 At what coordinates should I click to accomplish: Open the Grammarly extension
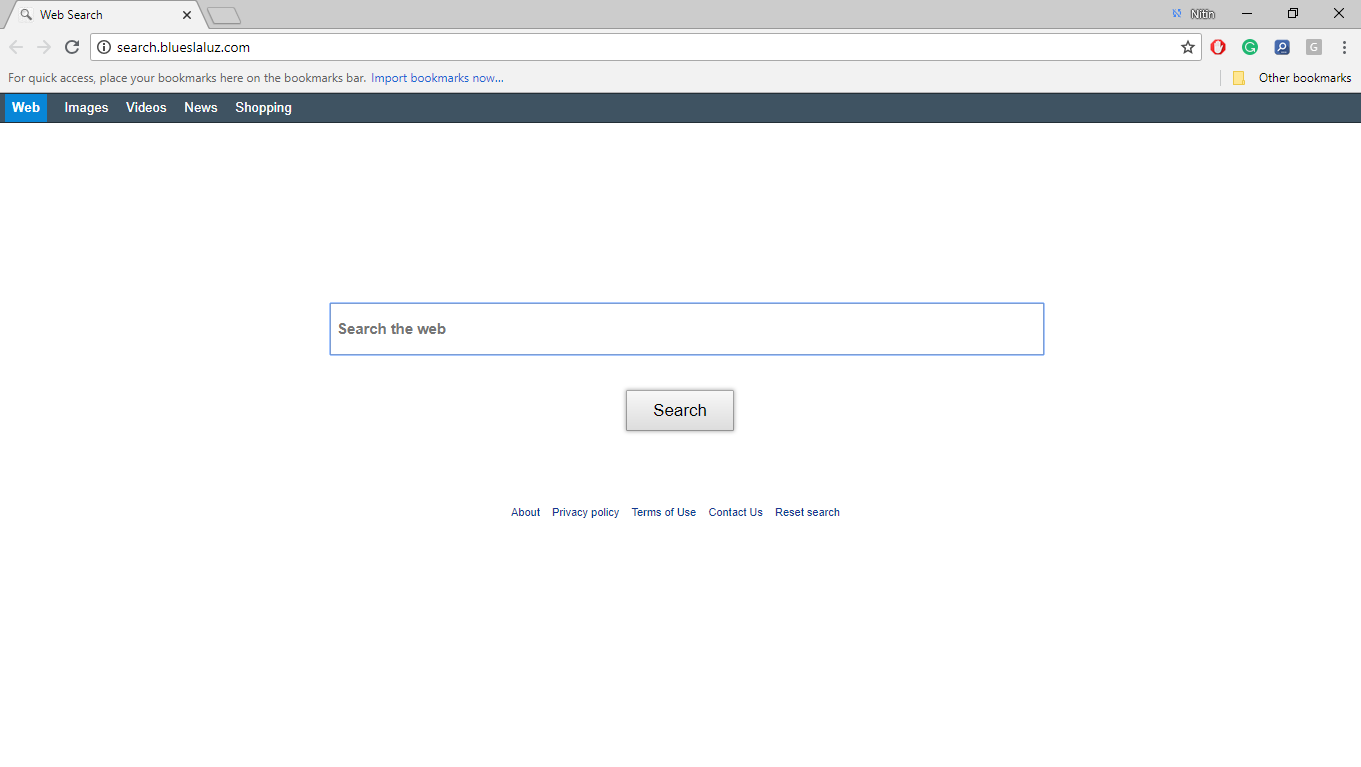pyautogui.click(x=1249, y=46)
